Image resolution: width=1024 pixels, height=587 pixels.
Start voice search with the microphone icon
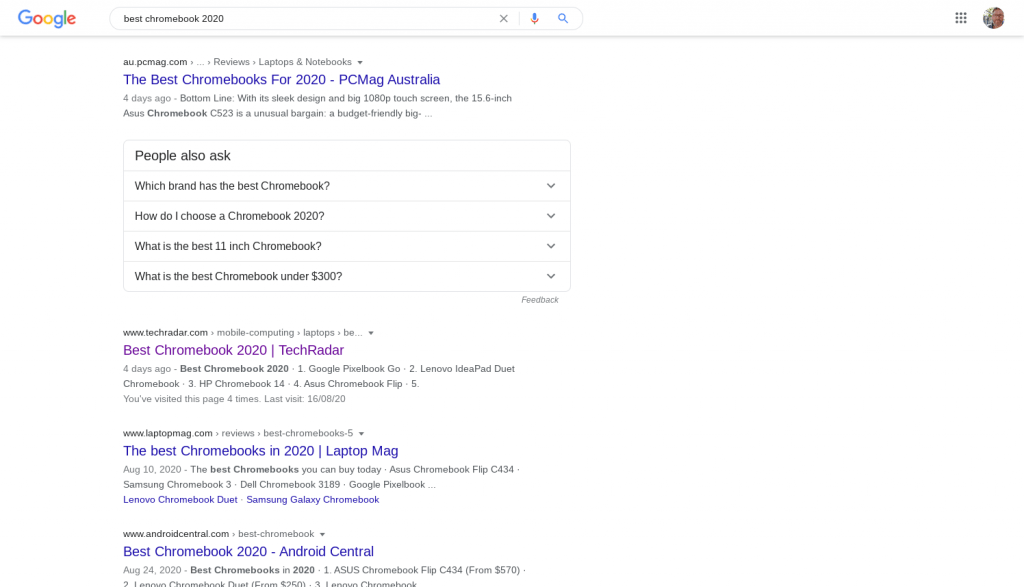pos(534,18)
